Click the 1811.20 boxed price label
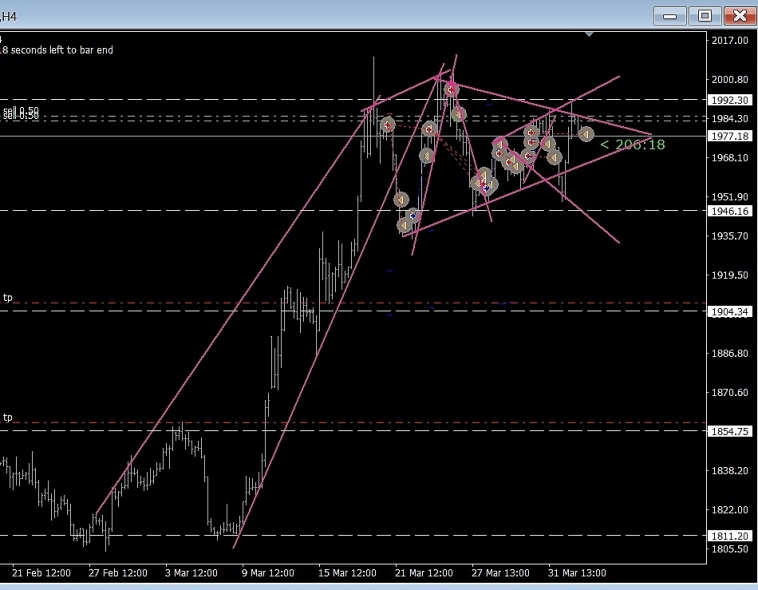The width and height of the screenshot is (758, 590). click(730, 536)
